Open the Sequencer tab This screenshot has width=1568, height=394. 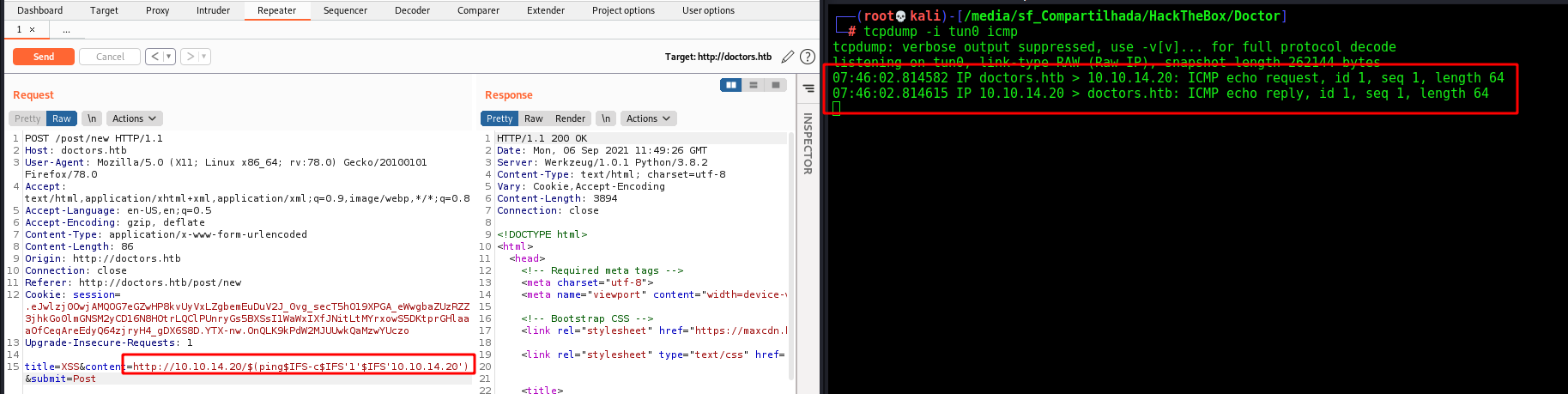(x=345, y=10)
